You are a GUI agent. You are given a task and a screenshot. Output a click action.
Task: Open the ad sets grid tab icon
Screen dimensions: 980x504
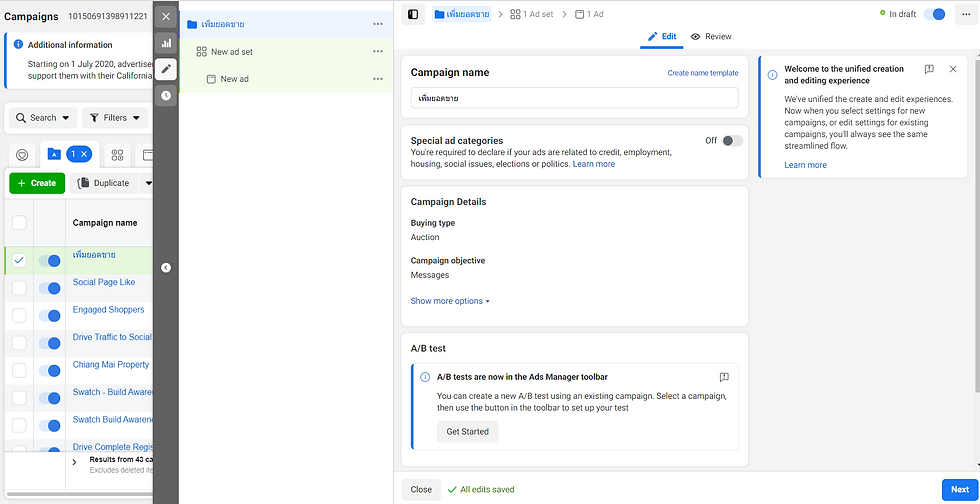click(x=117, y=155)
